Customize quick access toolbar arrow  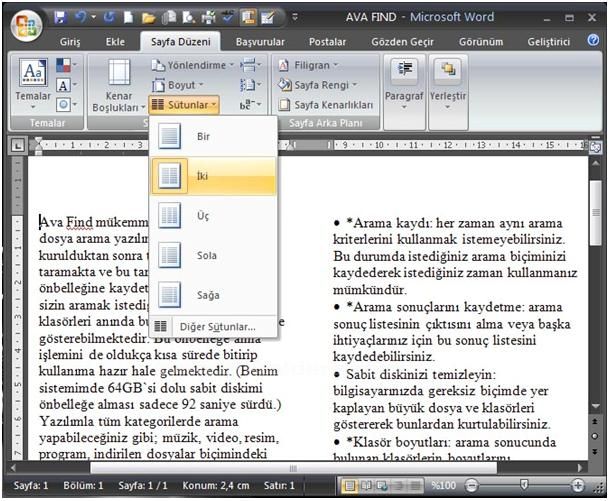point(295,17)
